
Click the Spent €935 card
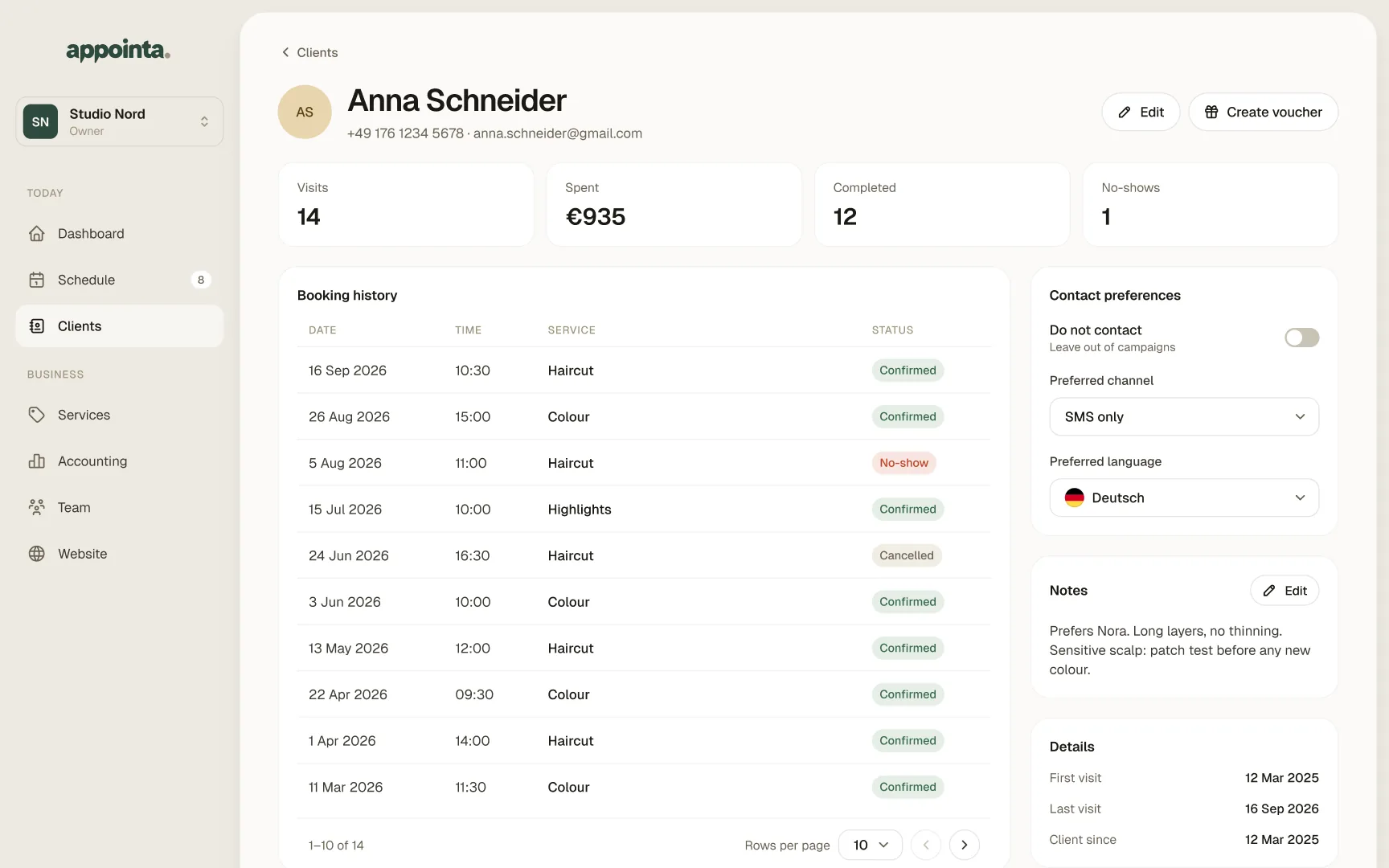[674, 205]
